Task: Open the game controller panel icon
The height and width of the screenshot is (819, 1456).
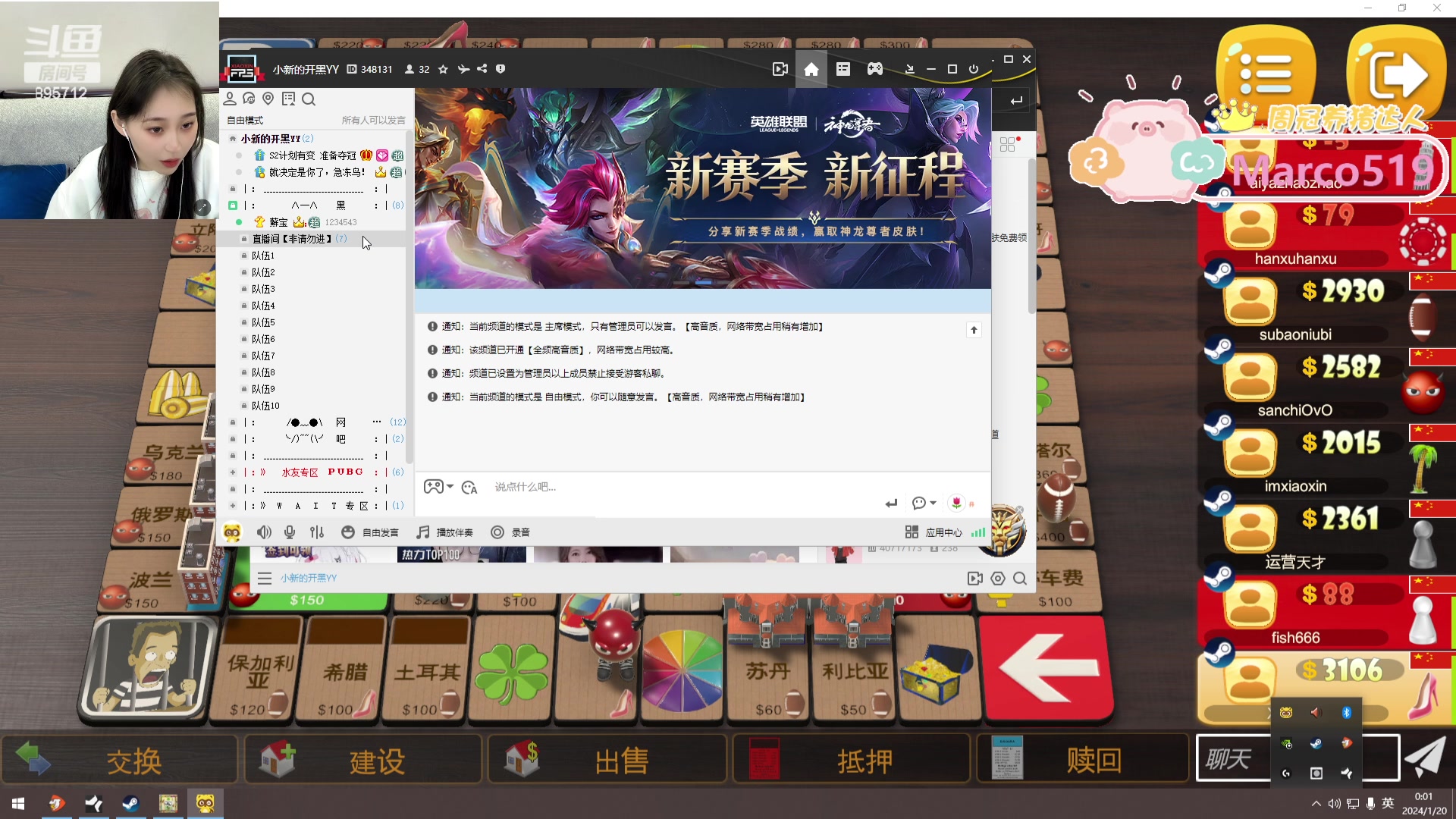Action: [x=875, y=69]
